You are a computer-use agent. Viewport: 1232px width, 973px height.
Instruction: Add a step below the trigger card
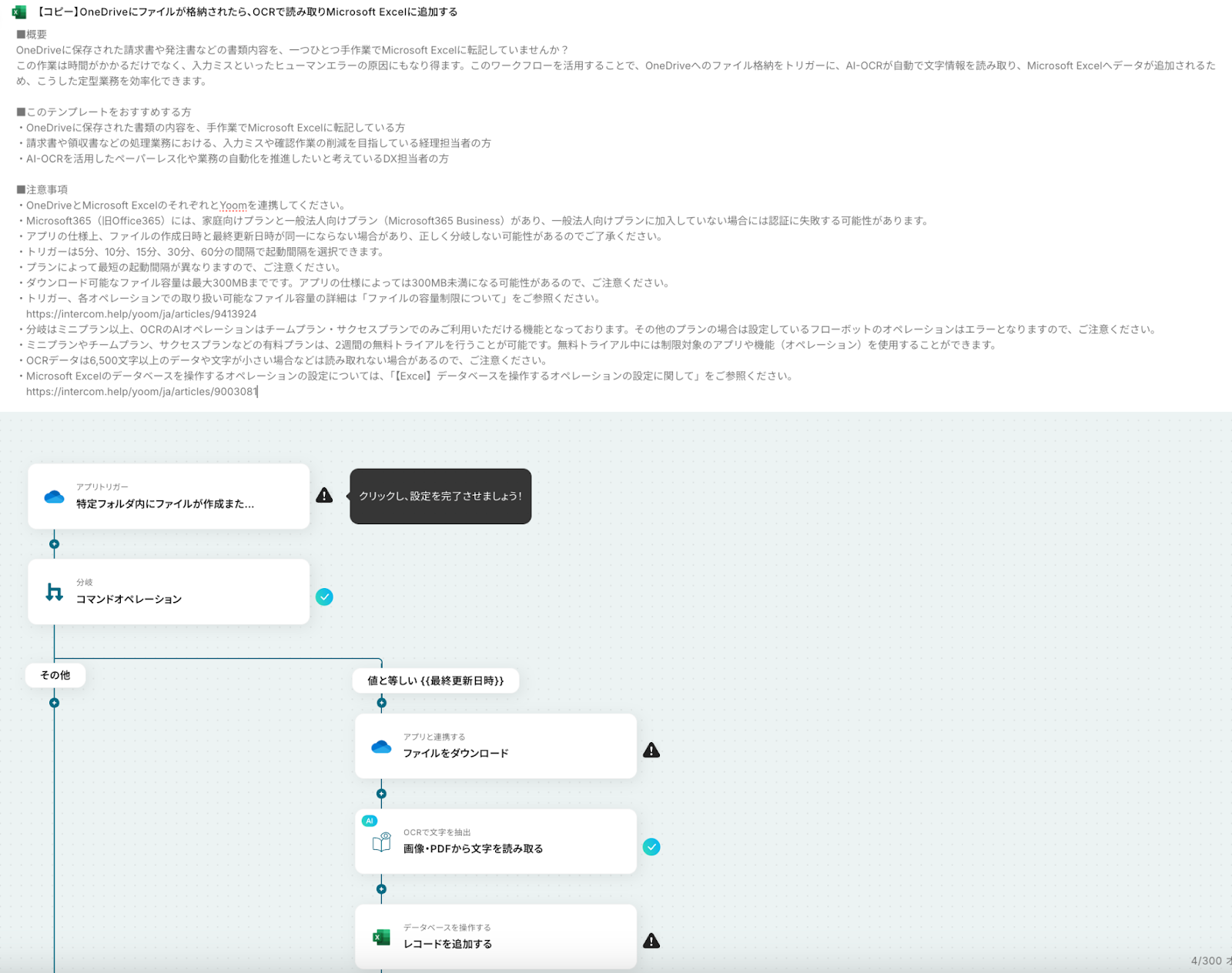pyautogui.click(x=54, y=544)
